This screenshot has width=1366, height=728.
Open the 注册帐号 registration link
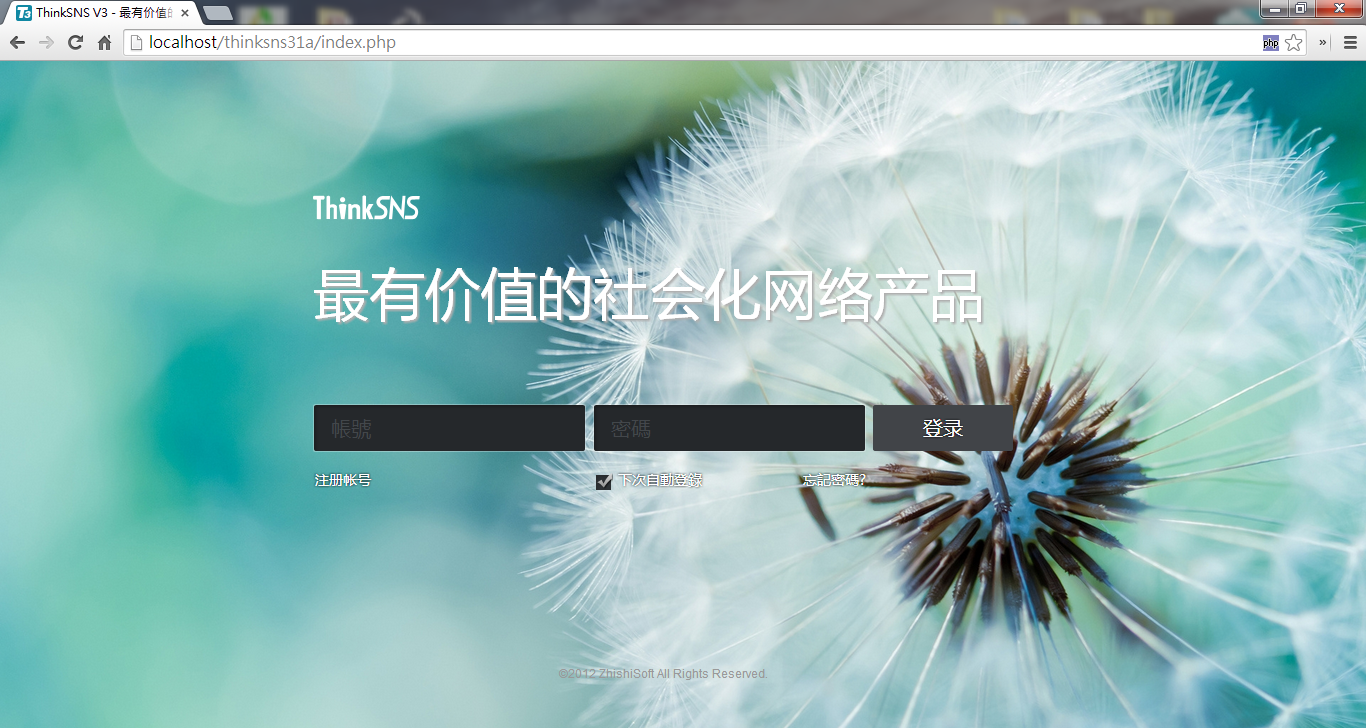coord(343,480)
